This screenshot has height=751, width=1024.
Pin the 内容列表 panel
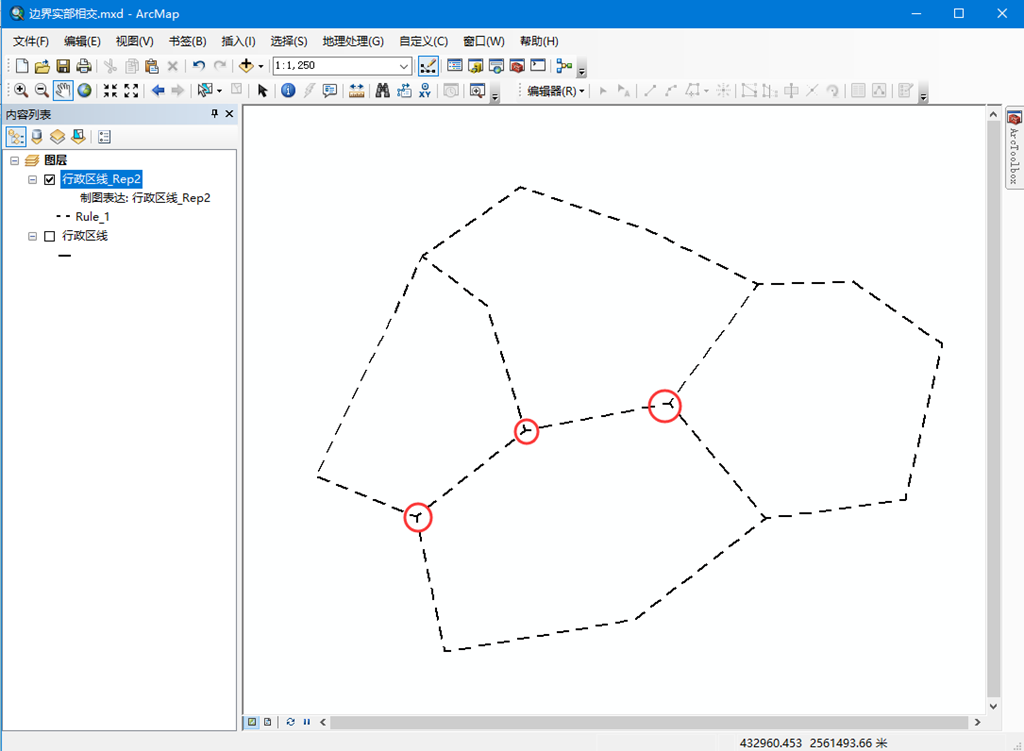214,114
